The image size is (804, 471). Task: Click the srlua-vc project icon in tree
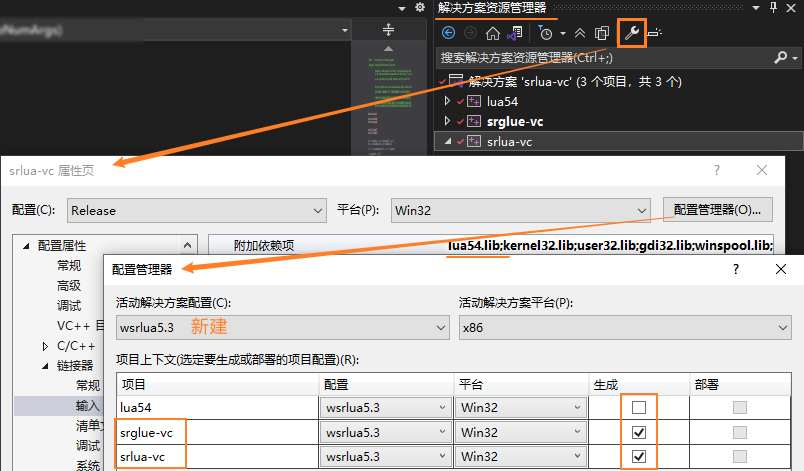point(474,141)
